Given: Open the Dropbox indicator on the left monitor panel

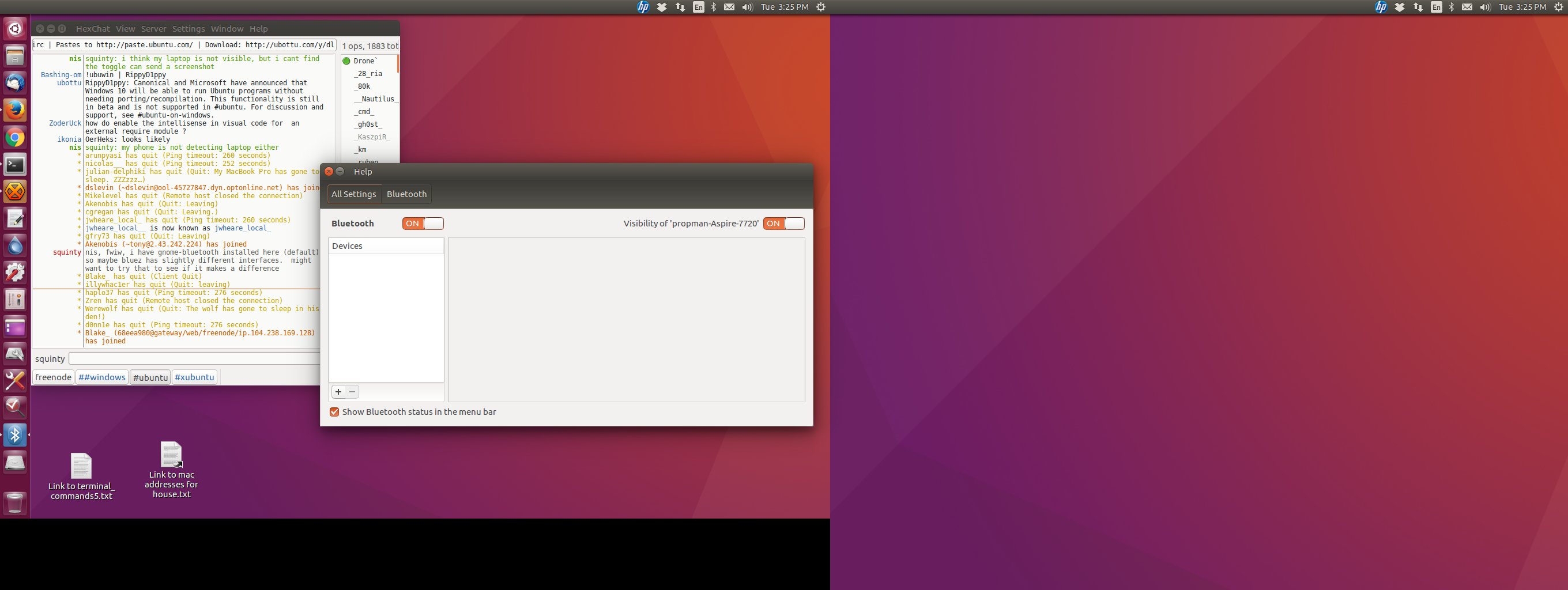Looking at the screenshot, I should 662,7.
